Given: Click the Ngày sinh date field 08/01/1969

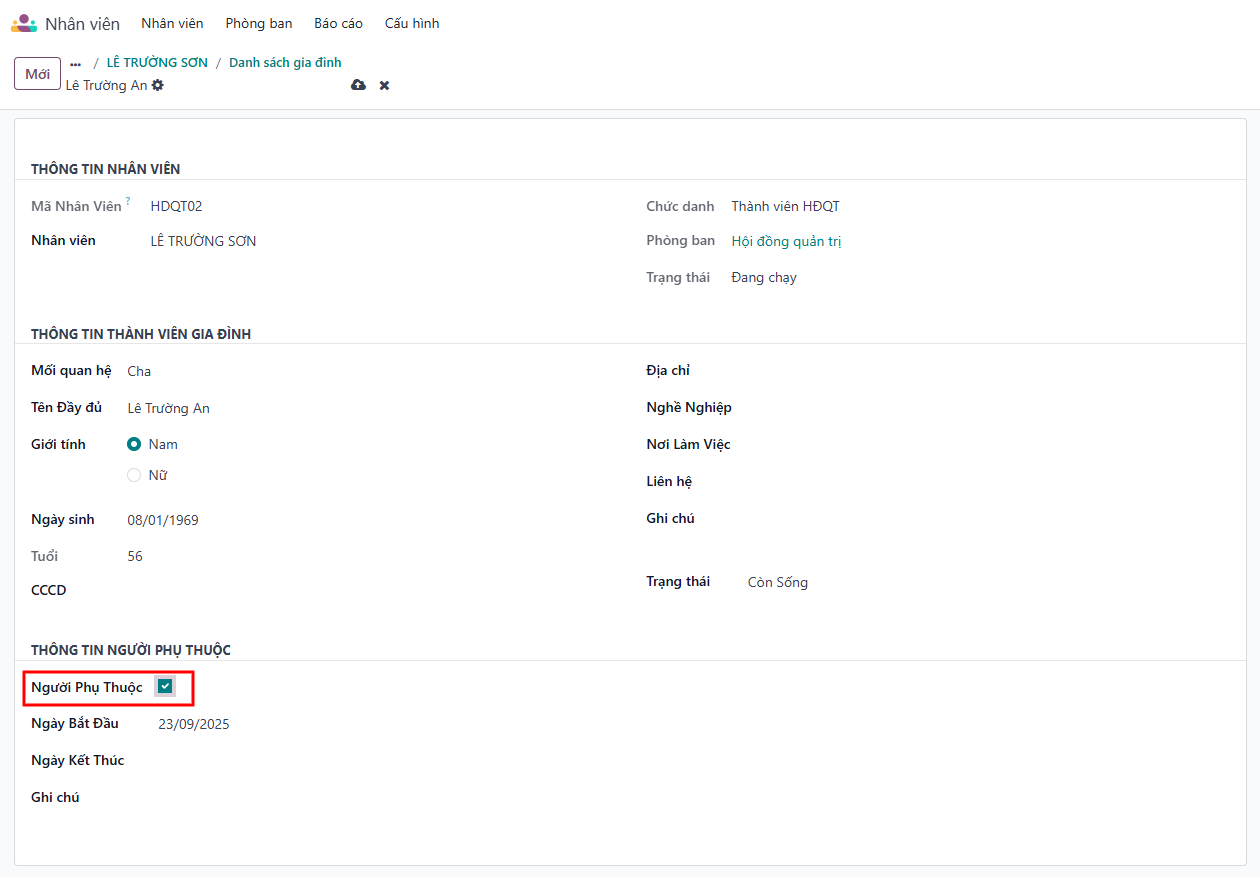Looking at the screenshot, I should (370, 520).
